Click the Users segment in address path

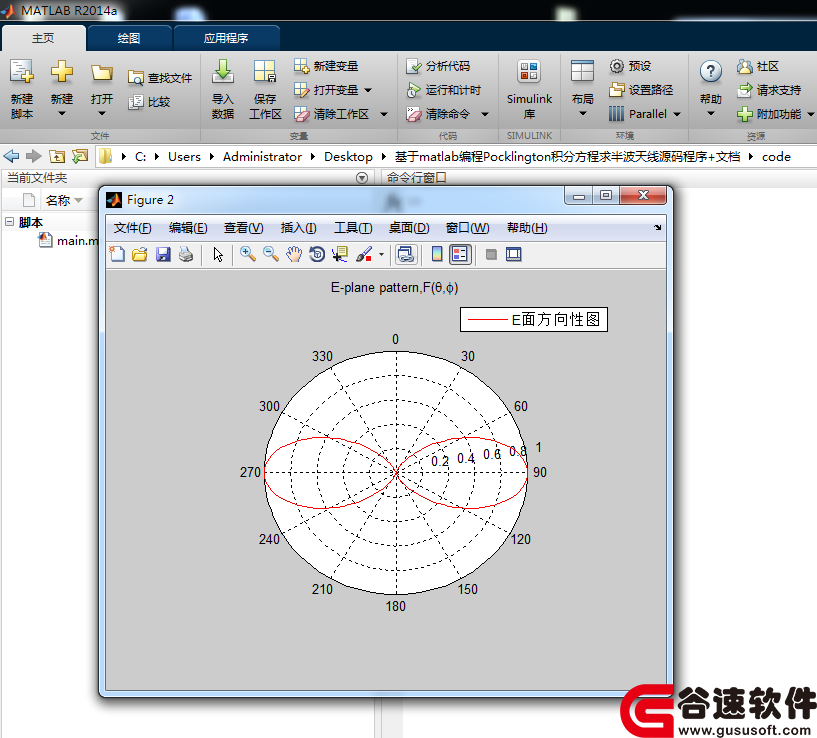pos(184,157)
